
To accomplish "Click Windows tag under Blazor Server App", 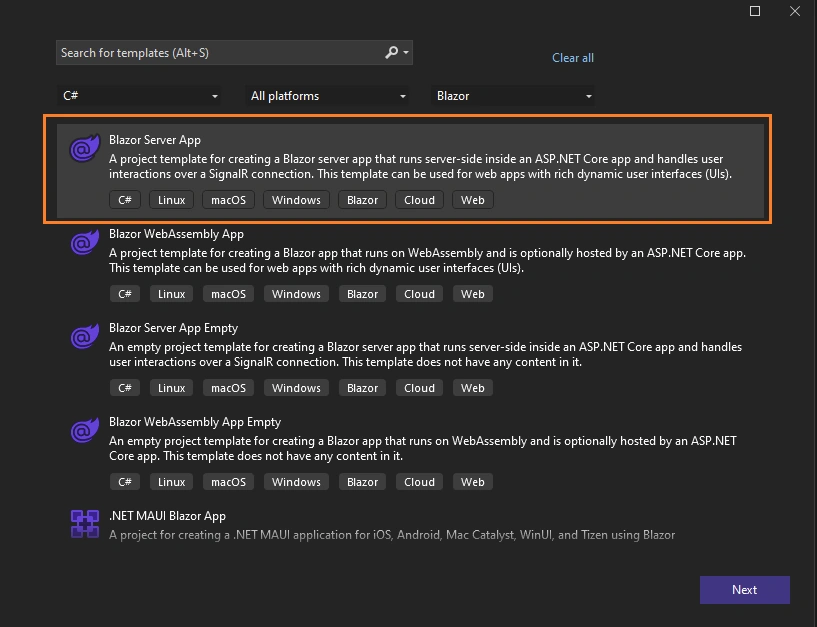I will 296,200.
